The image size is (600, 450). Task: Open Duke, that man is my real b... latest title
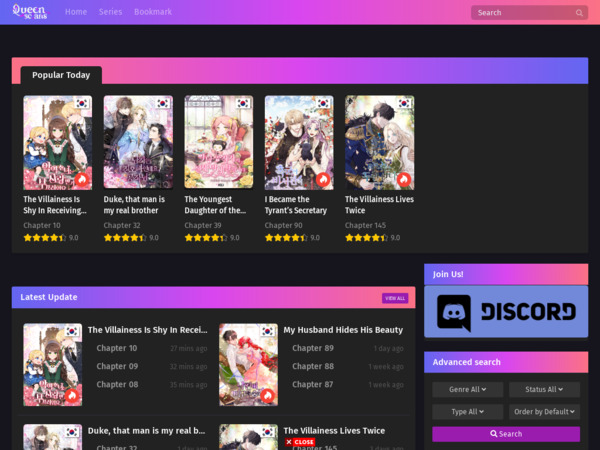pos(147,431)
